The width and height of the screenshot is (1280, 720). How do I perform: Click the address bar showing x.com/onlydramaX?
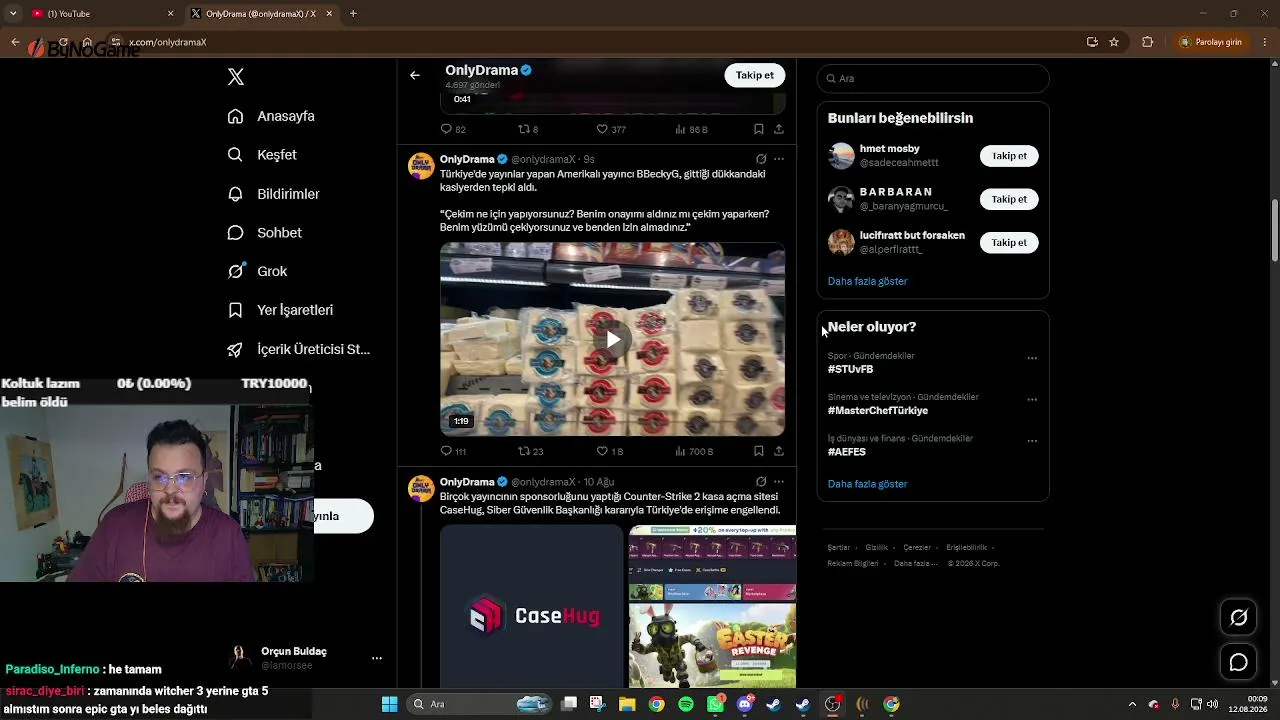600,42
